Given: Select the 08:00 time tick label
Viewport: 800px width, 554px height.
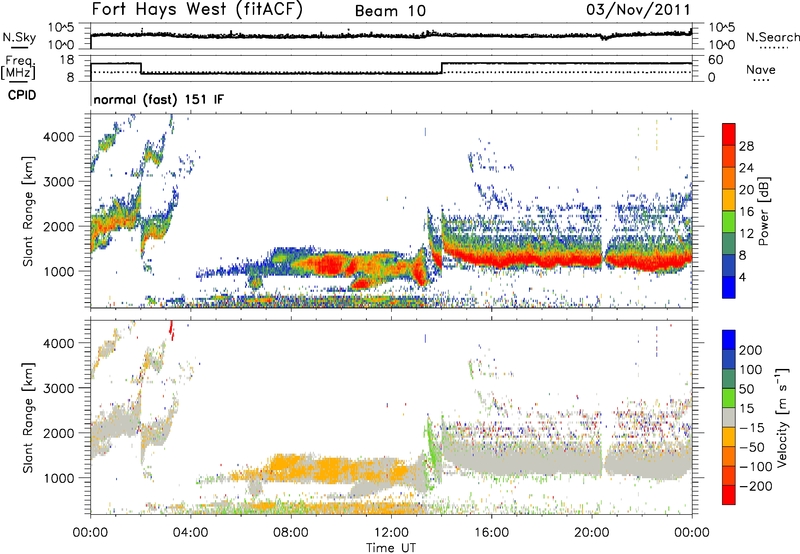Looking at the screenshot, I should click(x=291, y=533).
